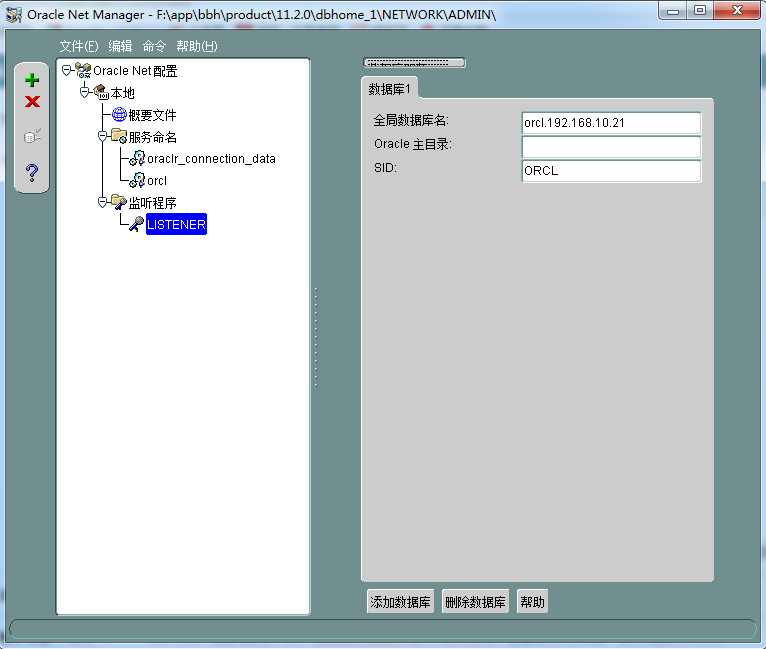Click the Oracle 主目录 input field

coord(611,147)
